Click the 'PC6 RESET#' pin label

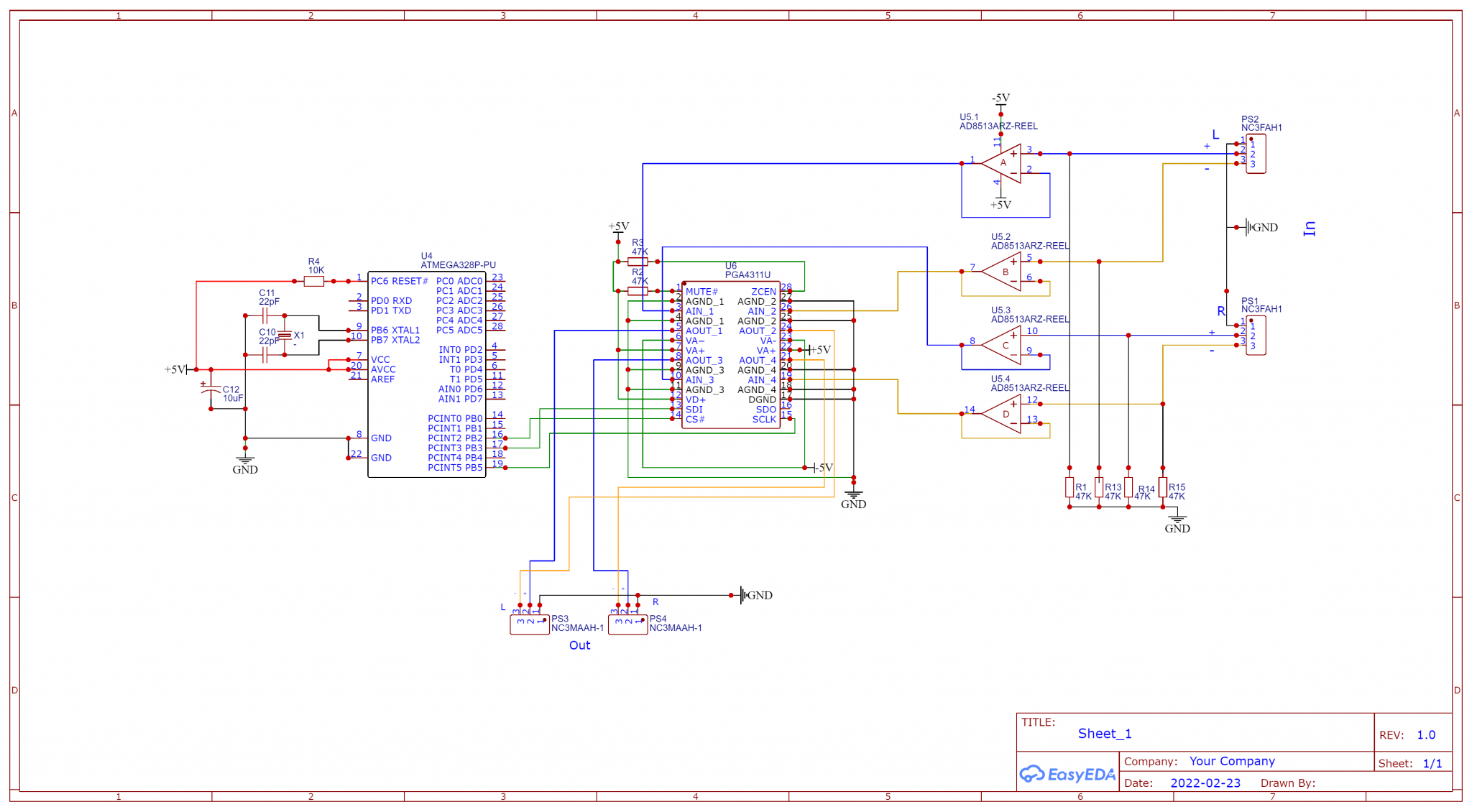tap(400, 281)
